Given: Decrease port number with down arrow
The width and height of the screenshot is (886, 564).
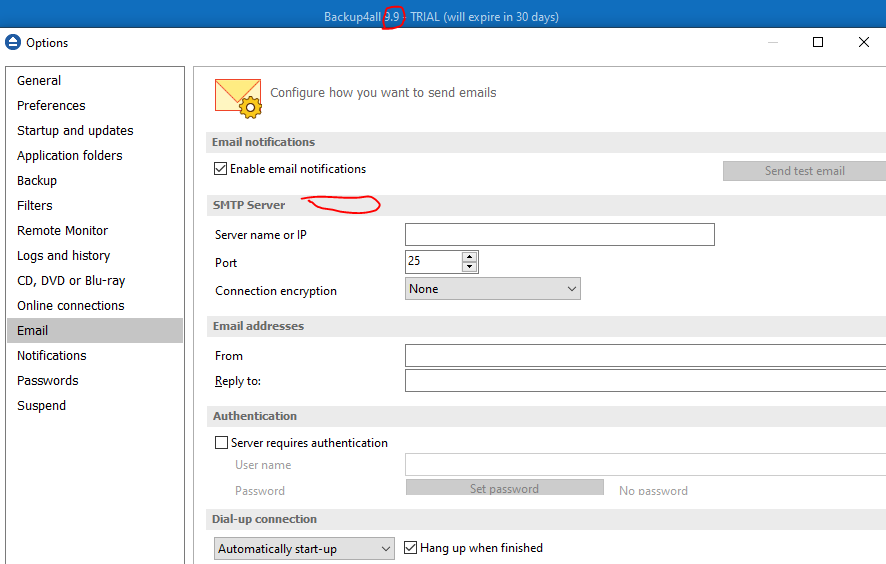Looking at the screenshot, I should [x=470, y=267].
